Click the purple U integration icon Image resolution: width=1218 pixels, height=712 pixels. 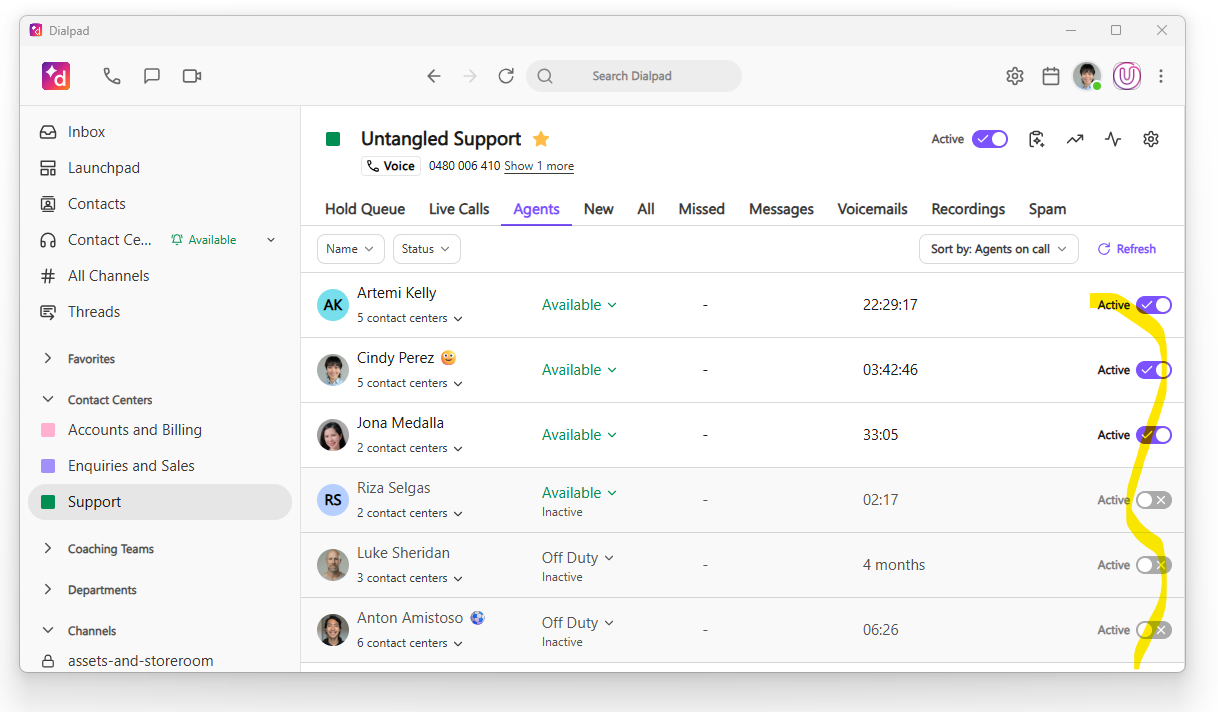pyautogui.click(x=1127, y=76)
